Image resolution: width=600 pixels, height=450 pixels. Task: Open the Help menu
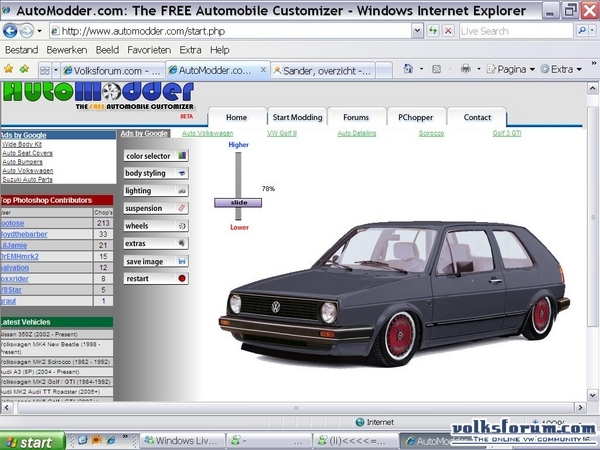[x=220, y=50]
